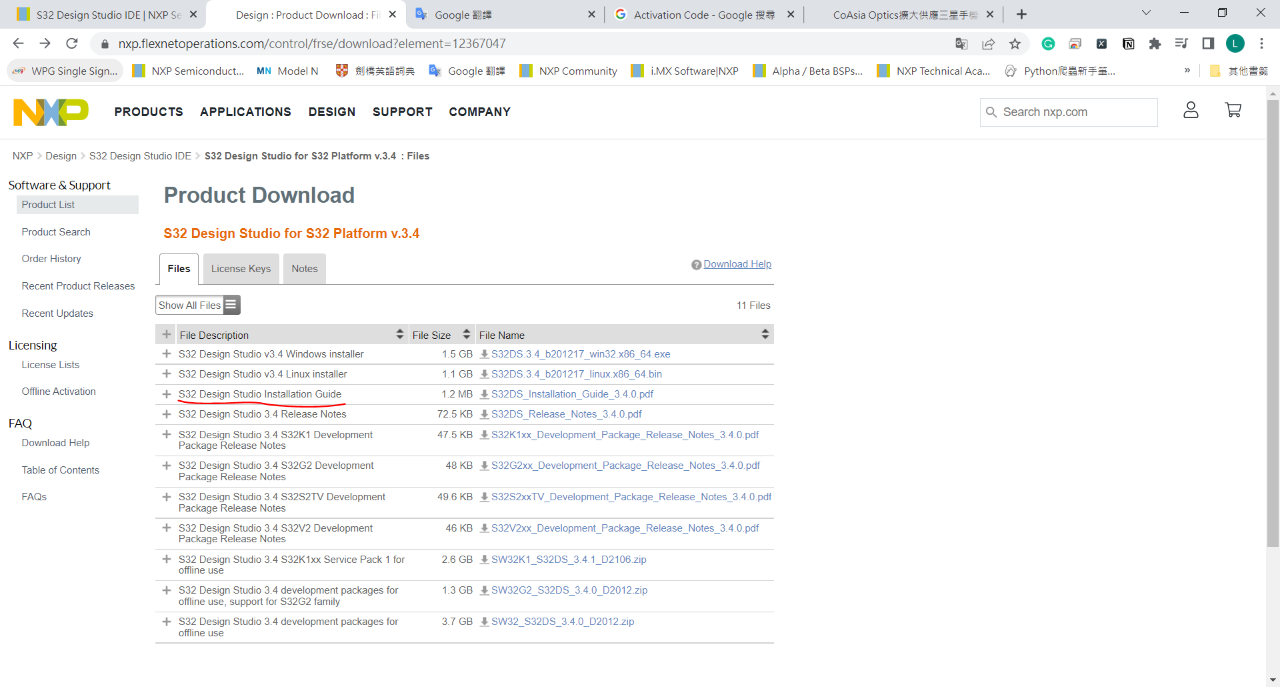Expand the Installation Guide row details

click(167, 394)
